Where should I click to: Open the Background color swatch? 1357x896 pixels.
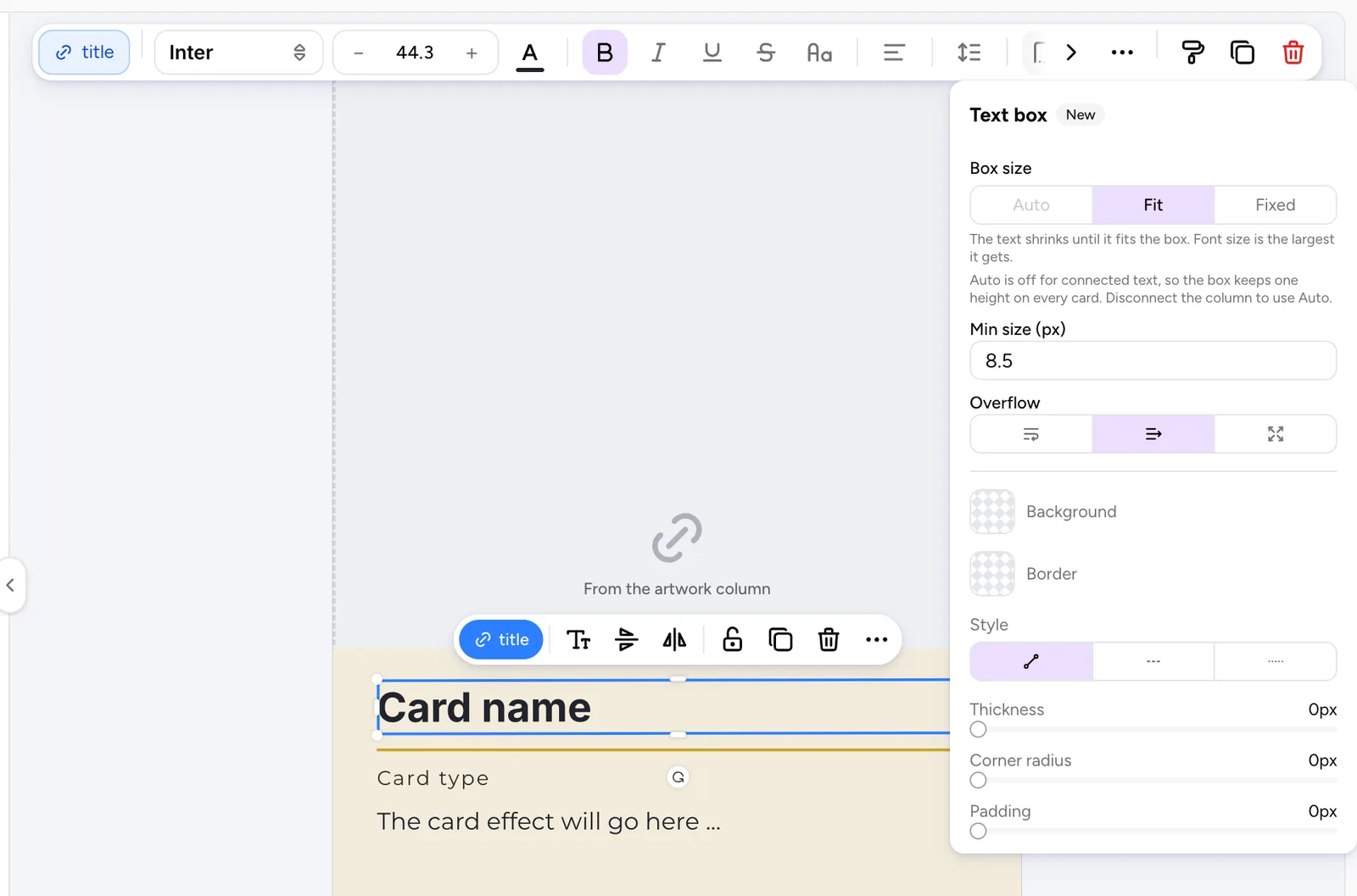click(992, 511)
